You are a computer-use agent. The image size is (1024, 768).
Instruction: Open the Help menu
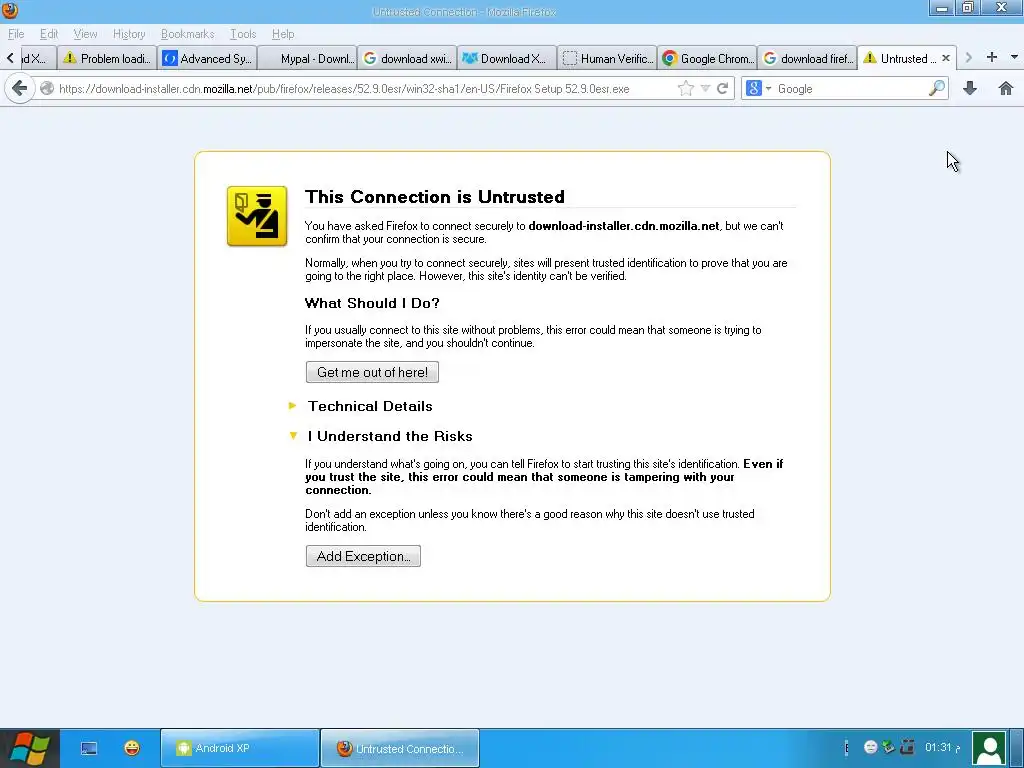coord(283,34)
